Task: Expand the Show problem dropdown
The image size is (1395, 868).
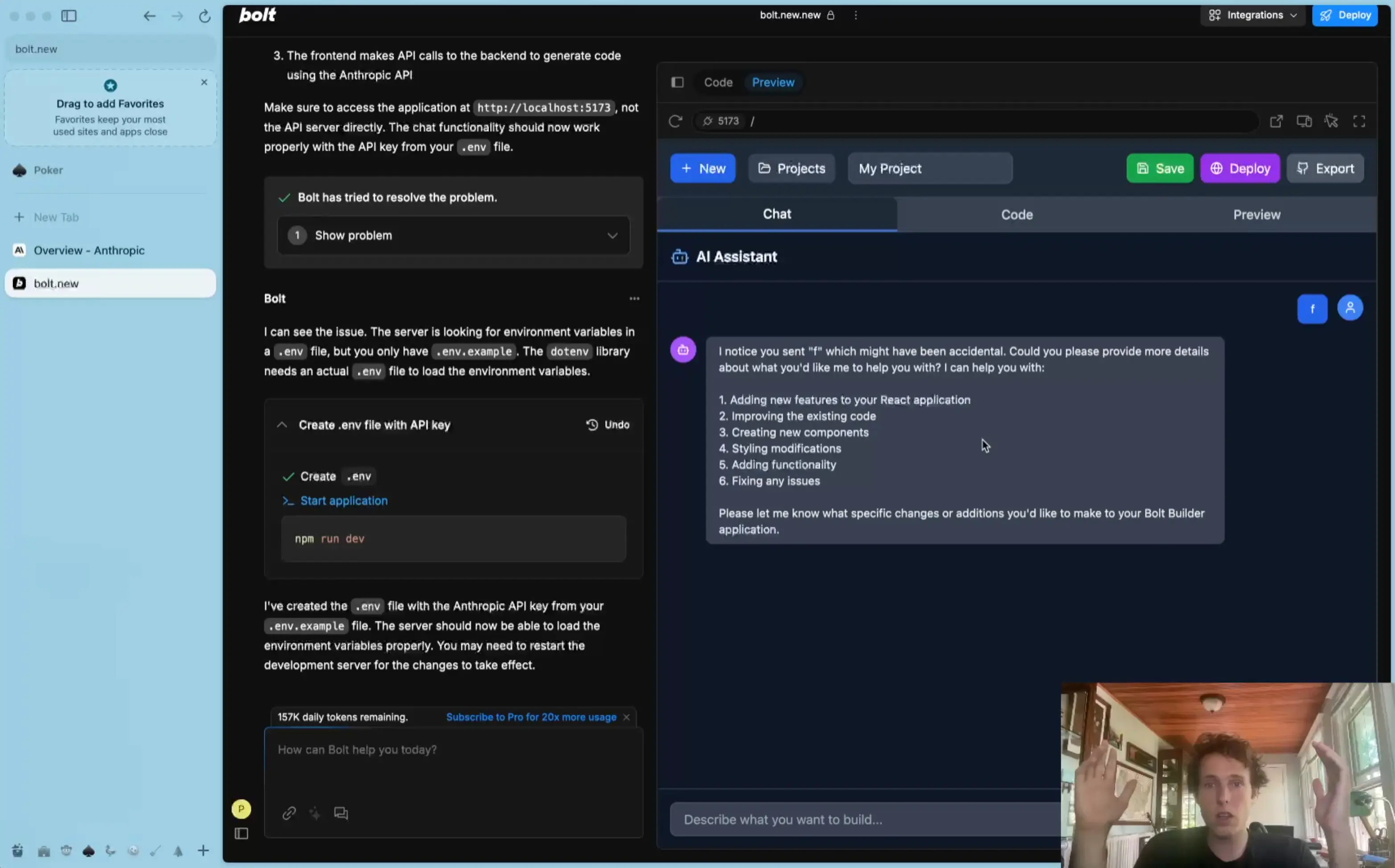Action: click(453, 235)
